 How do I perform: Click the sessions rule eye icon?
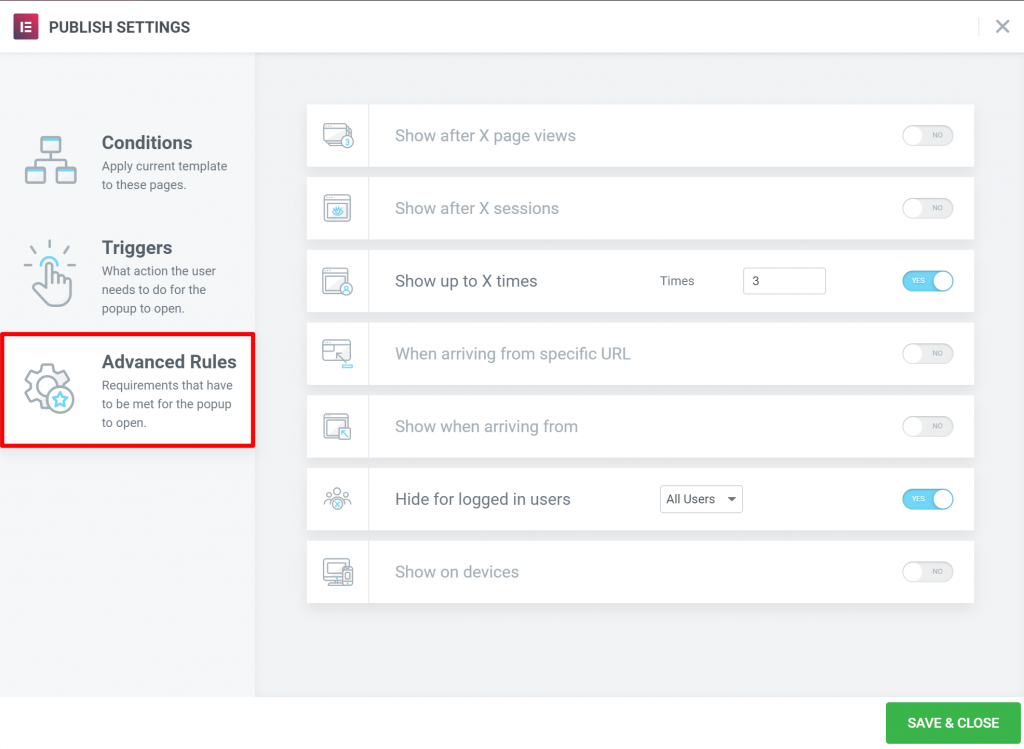tap(338, 209)
